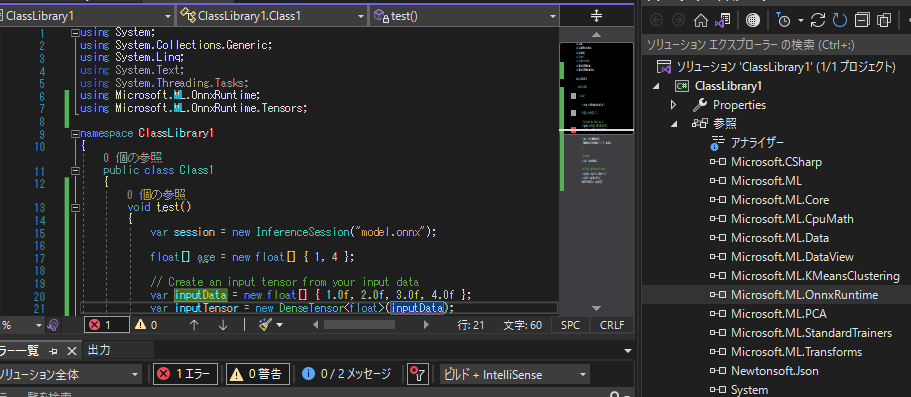911x397 pixels.
Task: Click the editor horizontal scrollbar thumb
Action: 359,325
